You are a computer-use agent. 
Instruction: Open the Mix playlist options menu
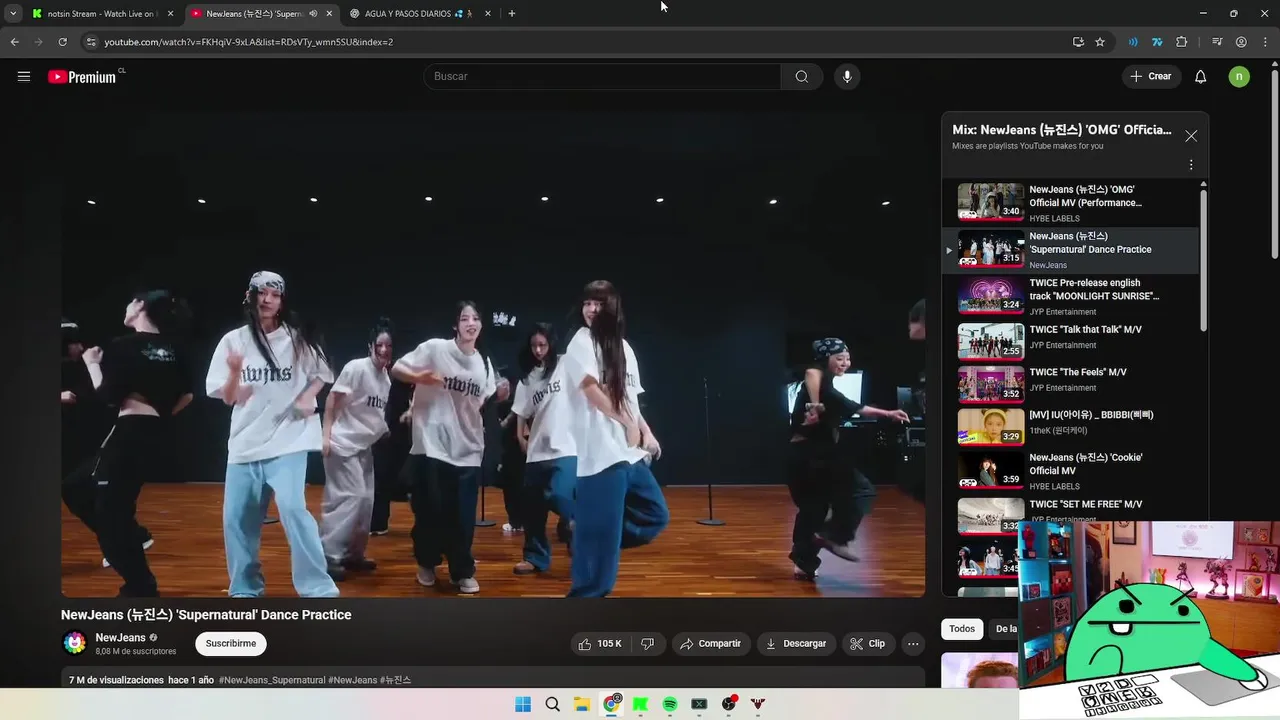pyautogui.click(x=1191, y=164)
